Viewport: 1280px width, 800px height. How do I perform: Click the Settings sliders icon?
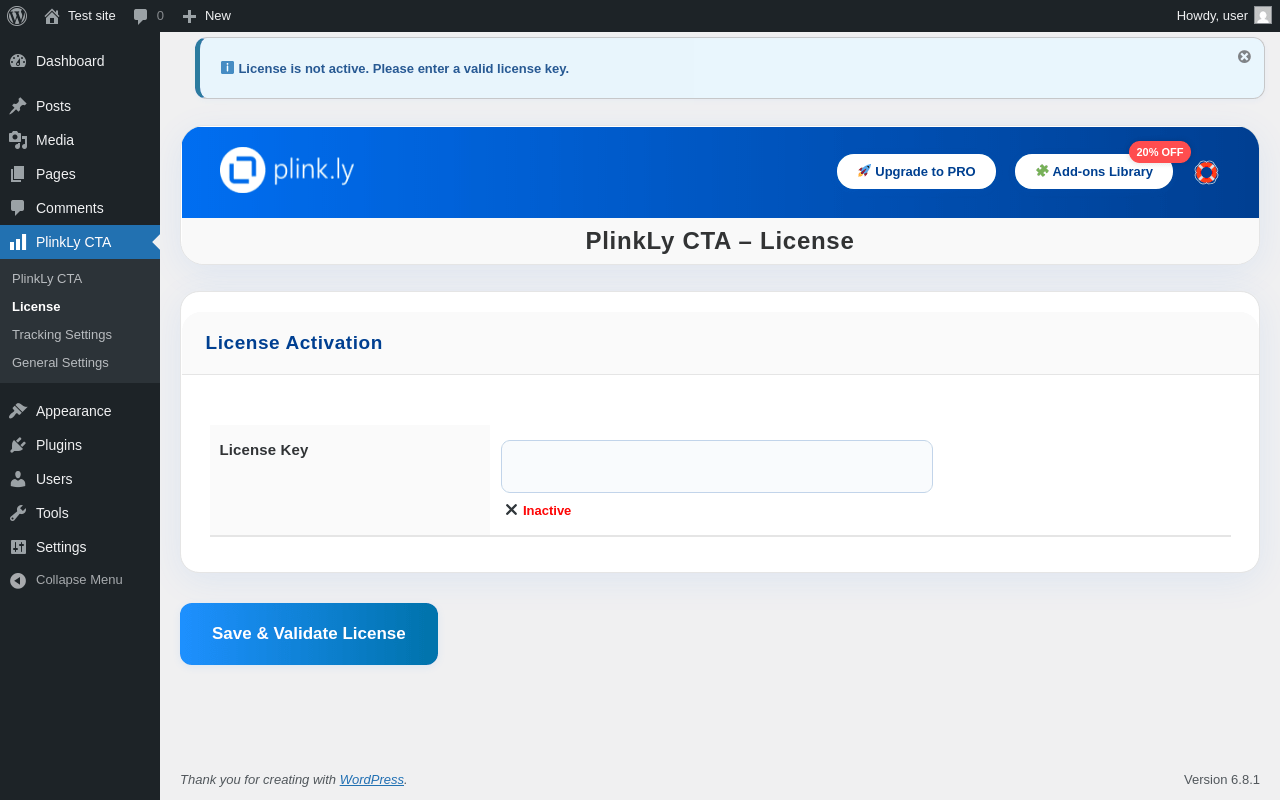(x=18, y=547)
